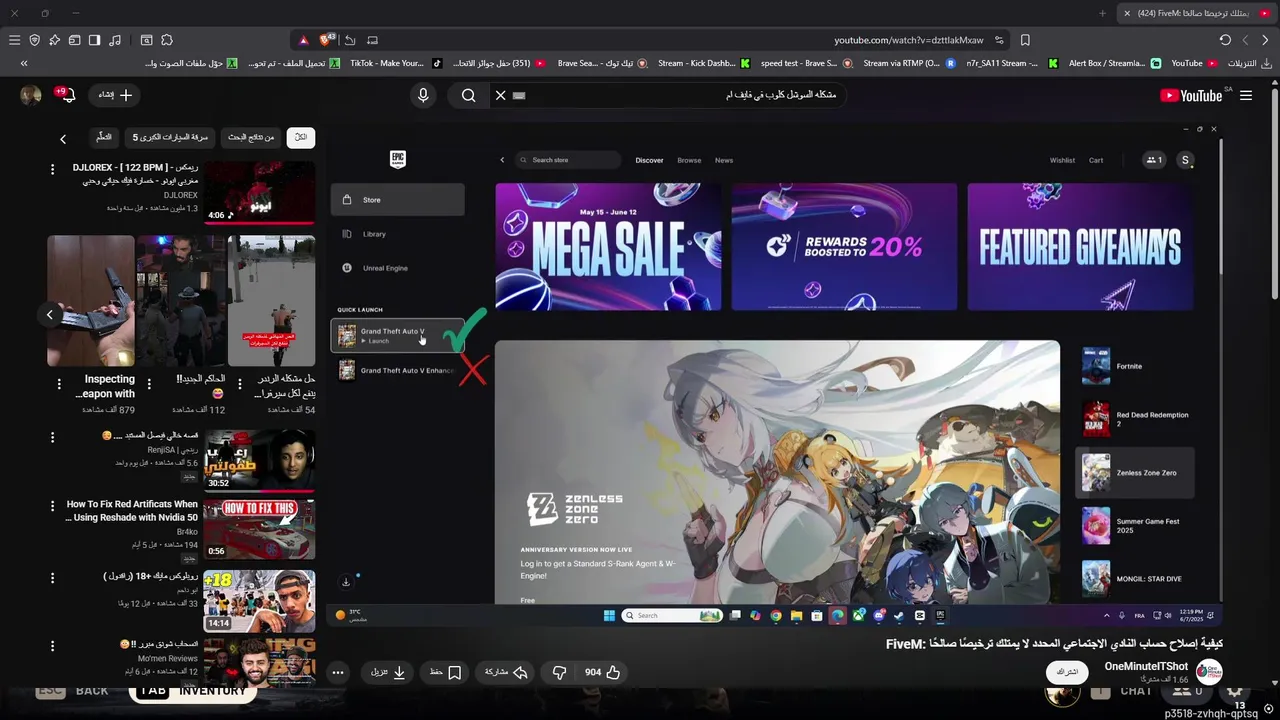The width and height of the screenshot is (1280, 720).
Task: Clear the YouTube search box text
Action: pos(501,95)
